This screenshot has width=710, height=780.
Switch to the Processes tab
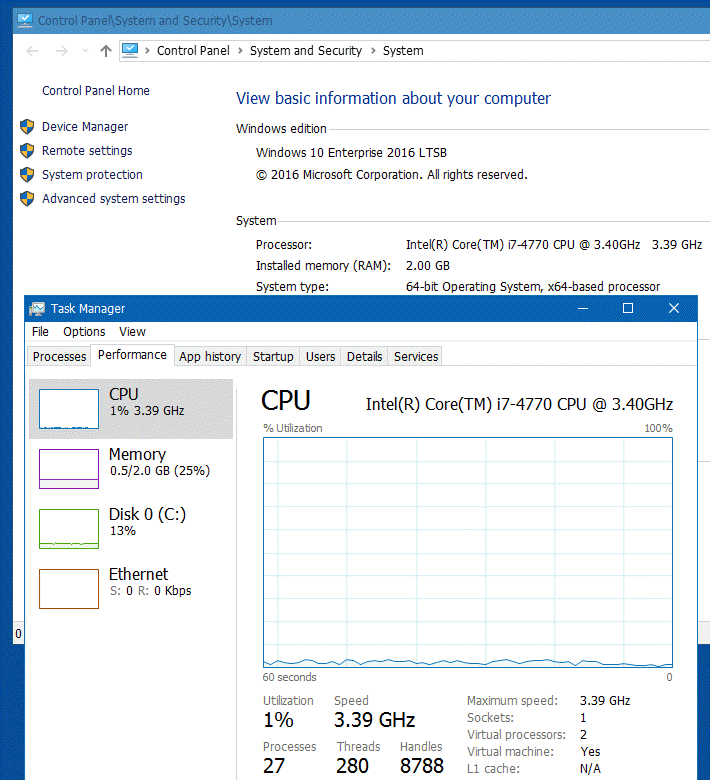60,356
